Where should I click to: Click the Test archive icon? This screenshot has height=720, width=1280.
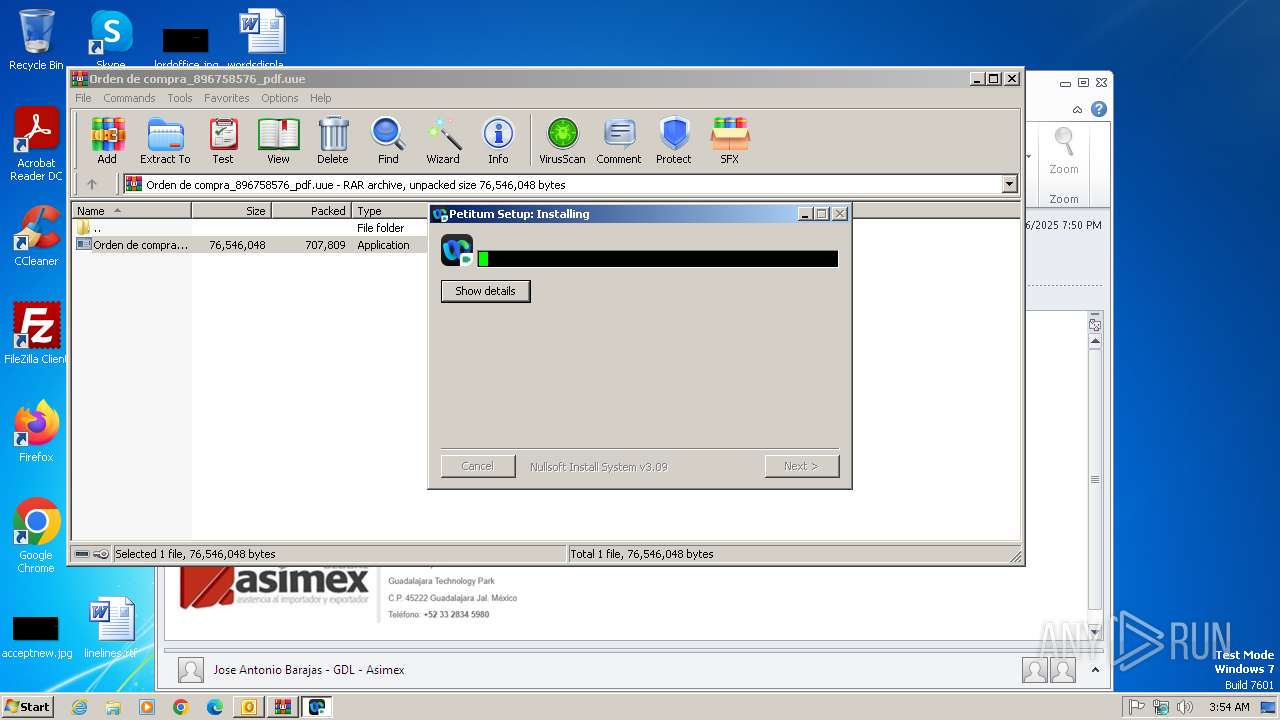223,140
